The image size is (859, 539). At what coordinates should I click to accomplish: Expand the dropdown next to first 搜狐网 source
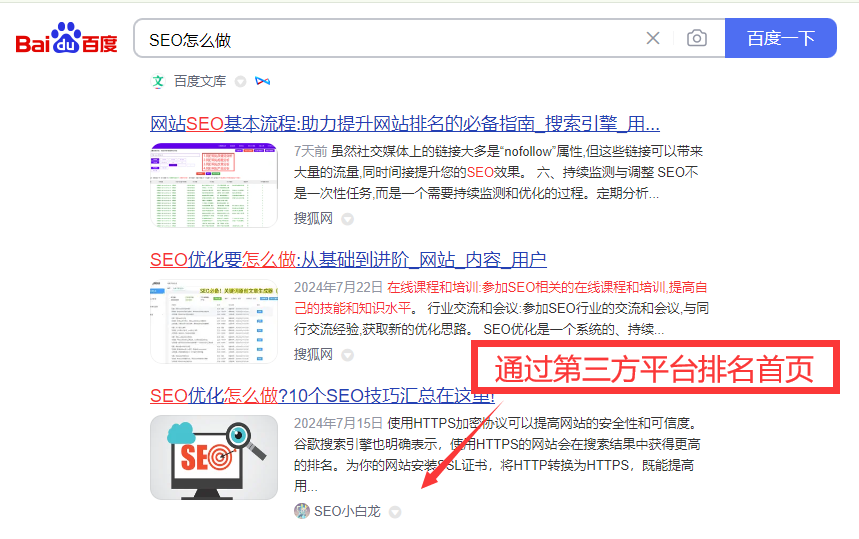tap(347, 218)
